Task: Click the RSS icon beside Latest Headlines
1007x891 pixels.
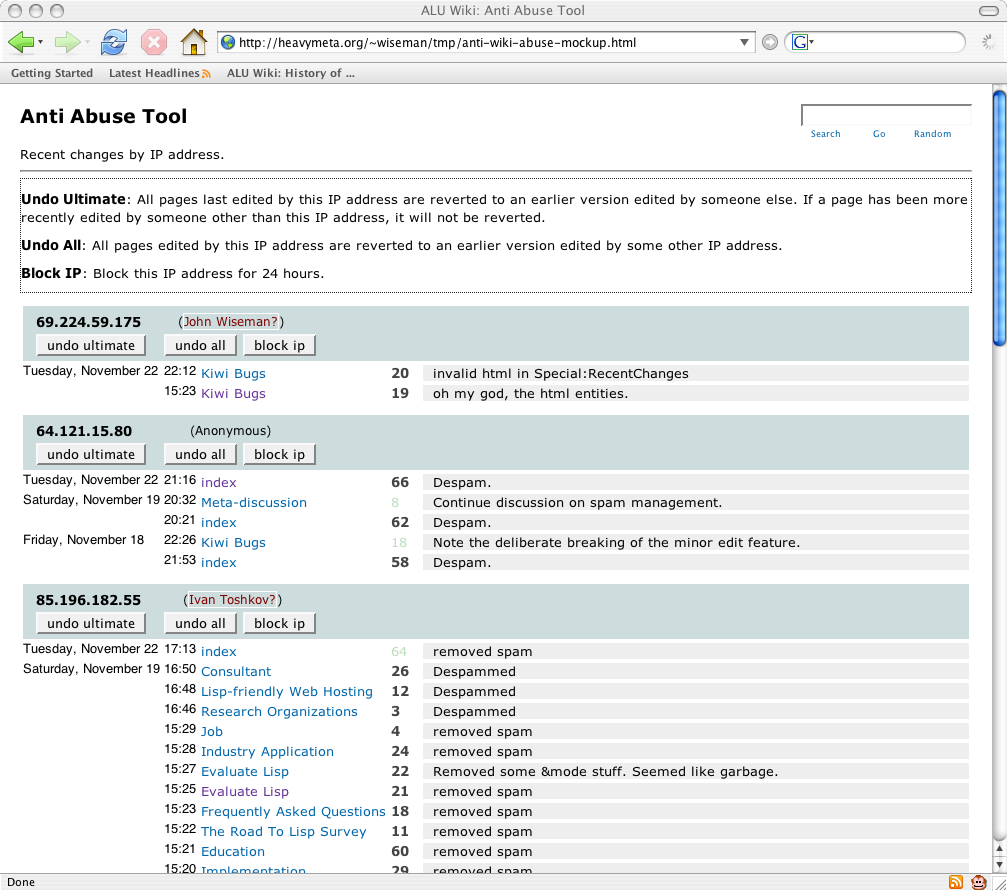Action: (206, 74)
